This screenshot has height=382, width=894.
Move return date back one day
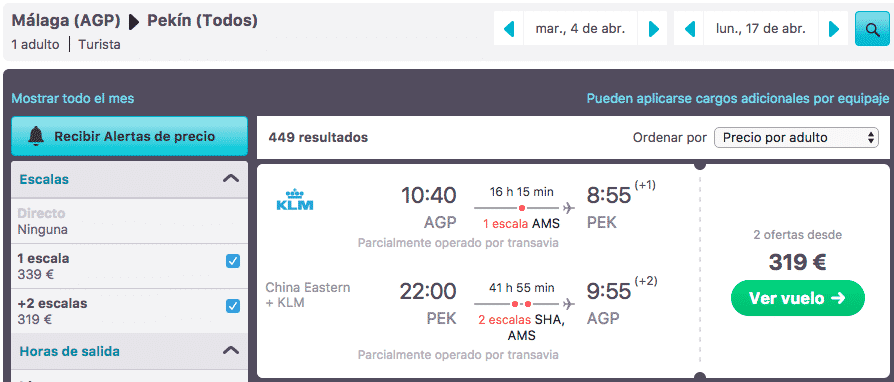click(689, 29)
